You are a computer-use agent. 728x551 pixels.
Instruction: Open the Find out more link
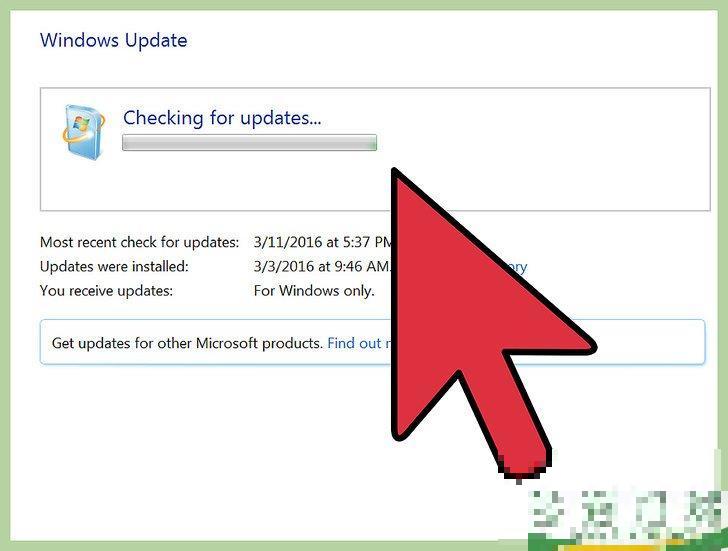[360, 343]
